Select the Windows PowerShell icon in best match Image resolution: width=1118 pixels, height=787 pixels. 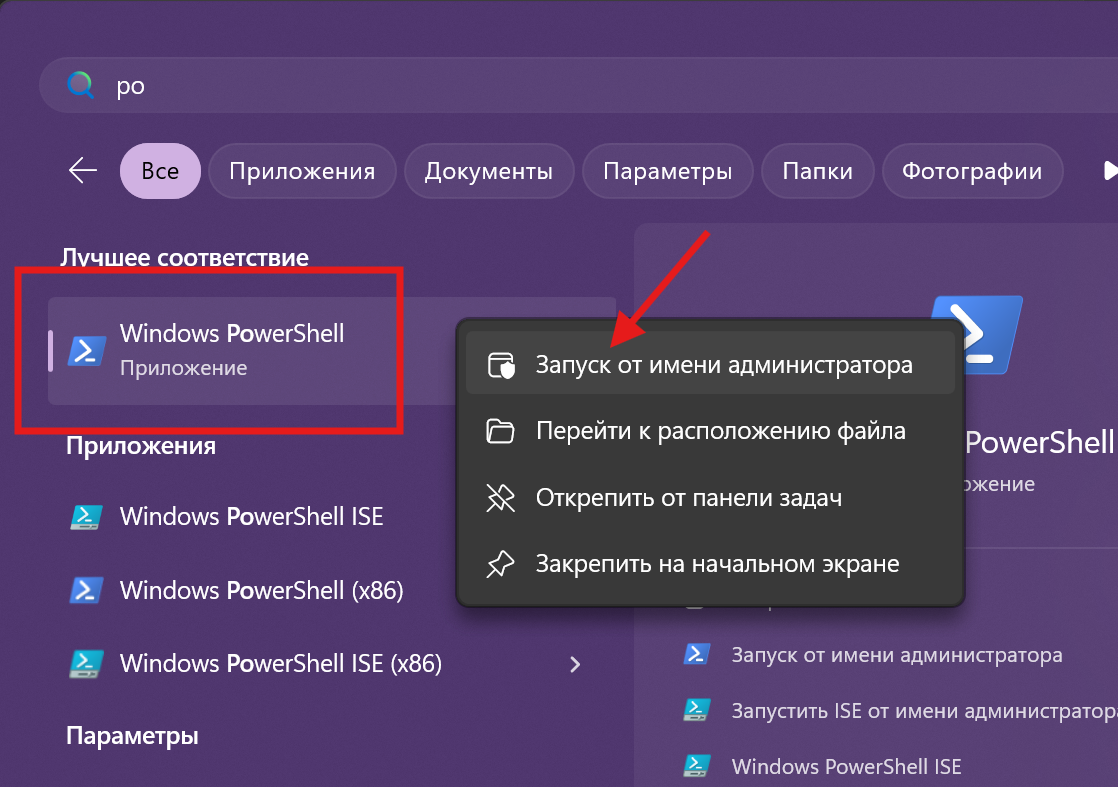(x=86, y=351)
